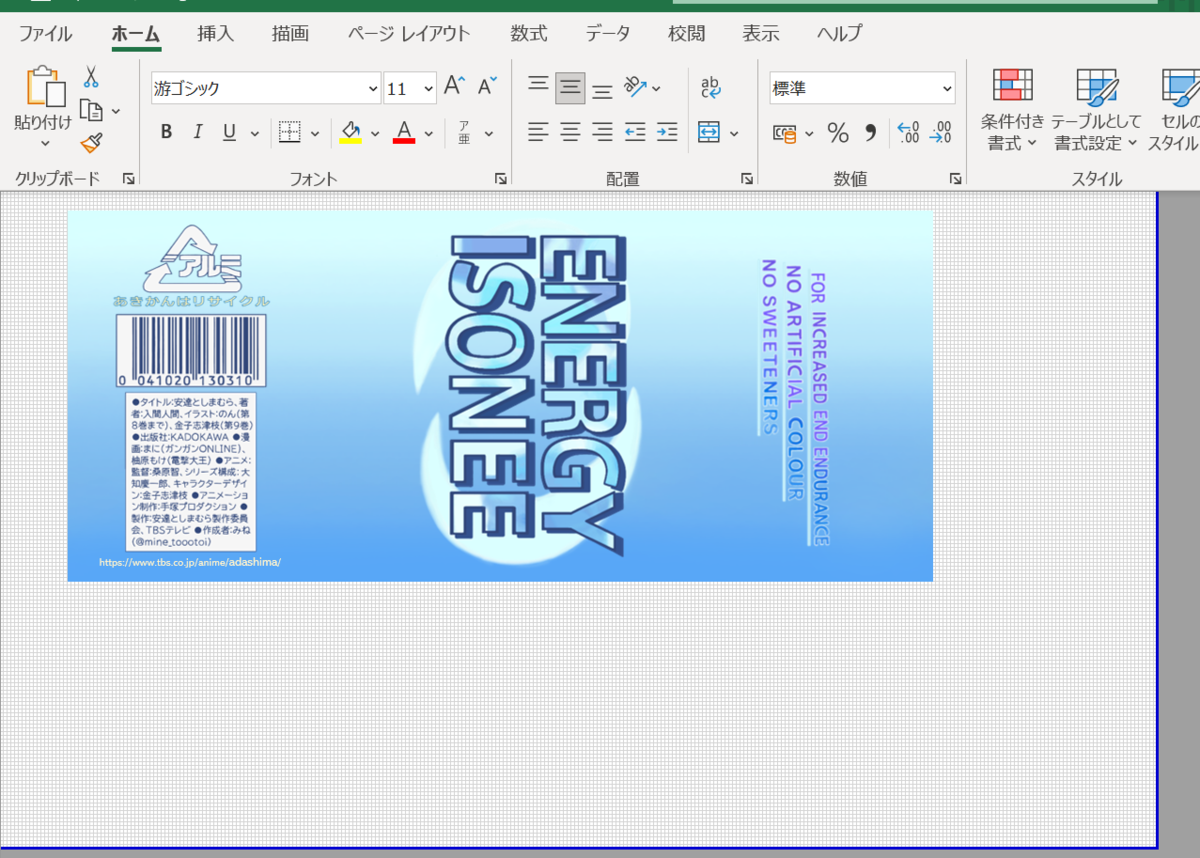Select the ホーム tab
Viewport: 1200px width, 858px height.
tap(135, 33)
